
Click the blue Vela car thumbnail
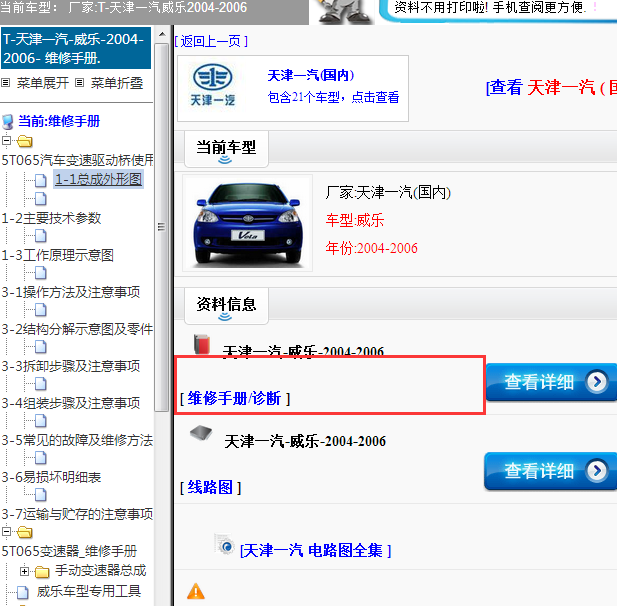(248, 223)
